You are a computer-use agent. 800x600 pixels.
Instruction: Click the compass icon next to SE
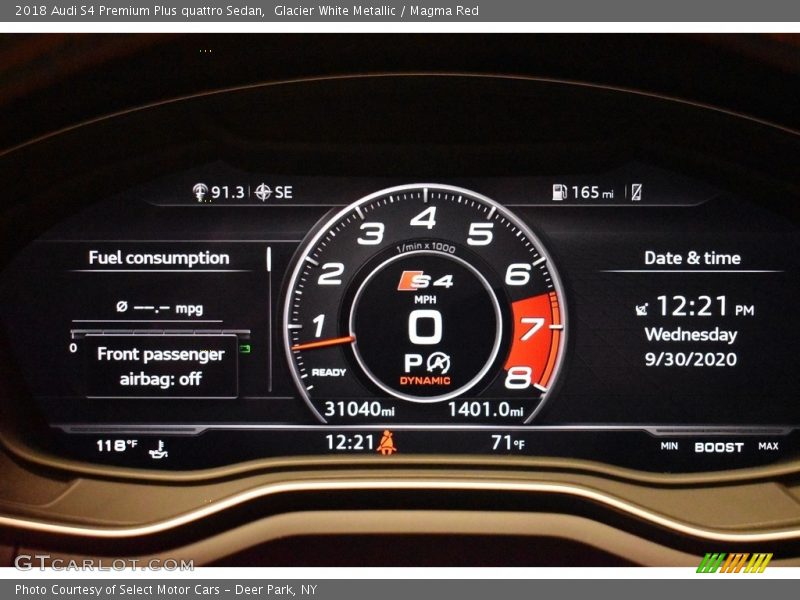(263, 192)
